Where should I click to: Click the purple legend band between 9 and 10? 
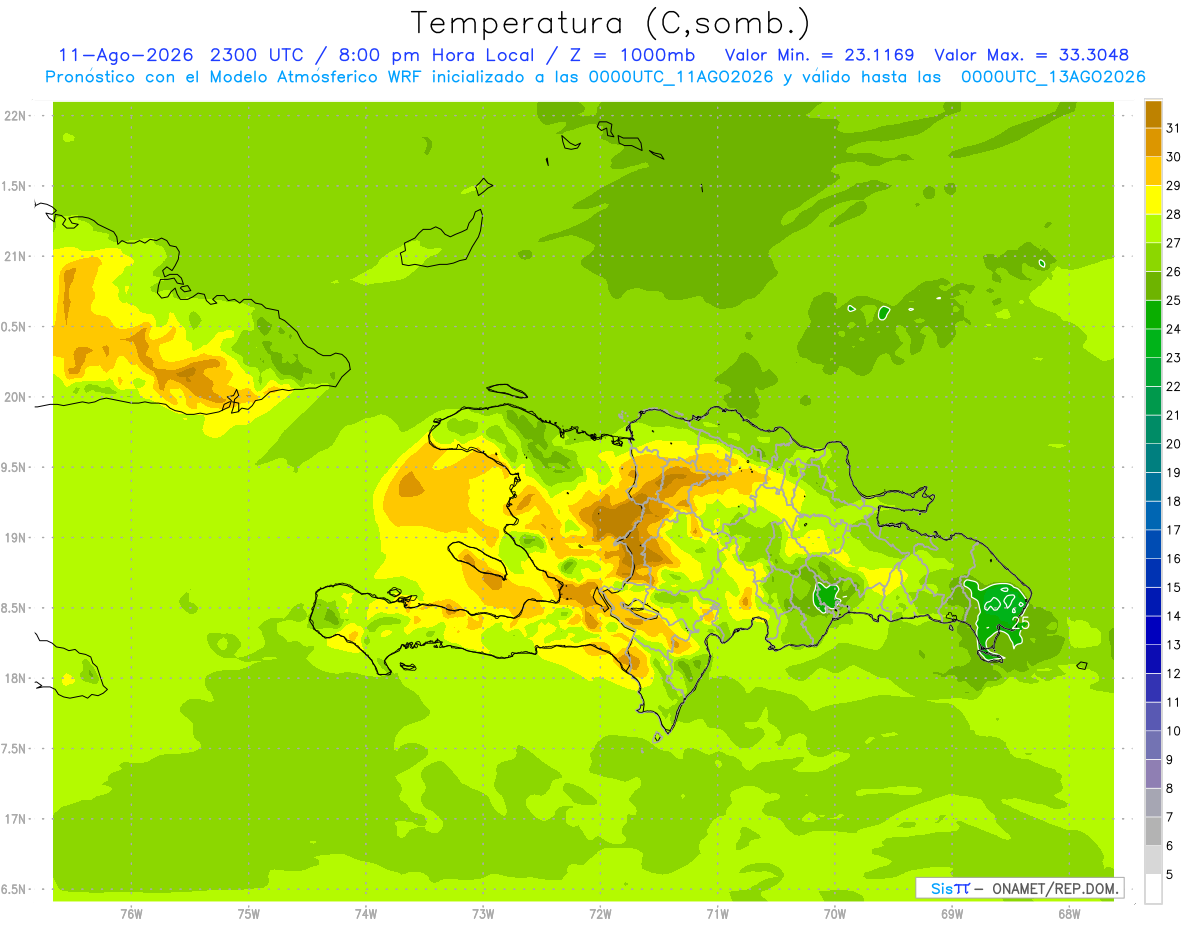tap(1153, 745)
